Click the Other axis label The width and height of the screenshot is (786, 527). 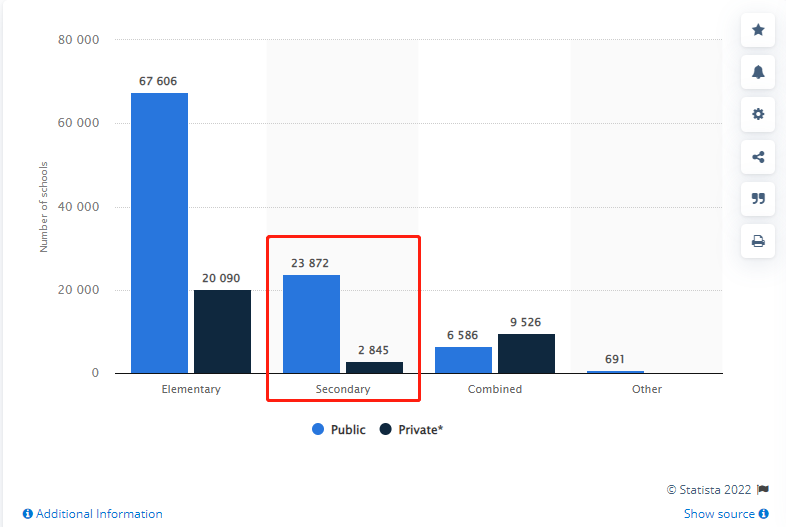(x=647, y=389)
